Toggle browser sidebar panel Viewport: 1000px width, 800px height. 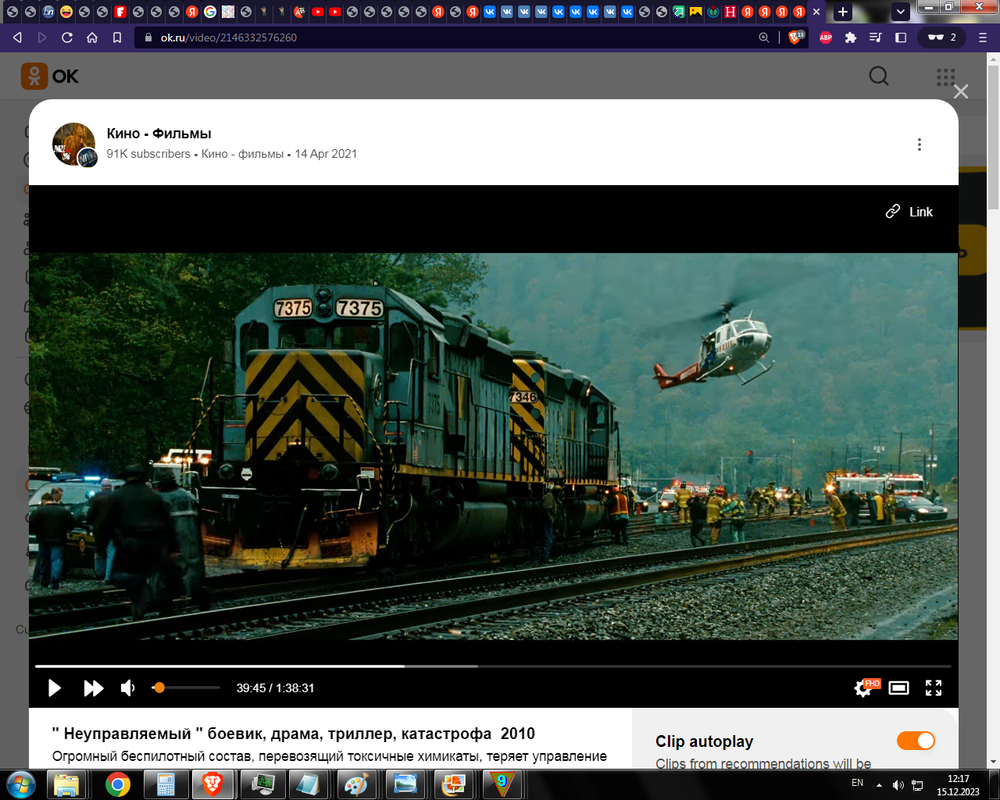(x=901, y=38)
